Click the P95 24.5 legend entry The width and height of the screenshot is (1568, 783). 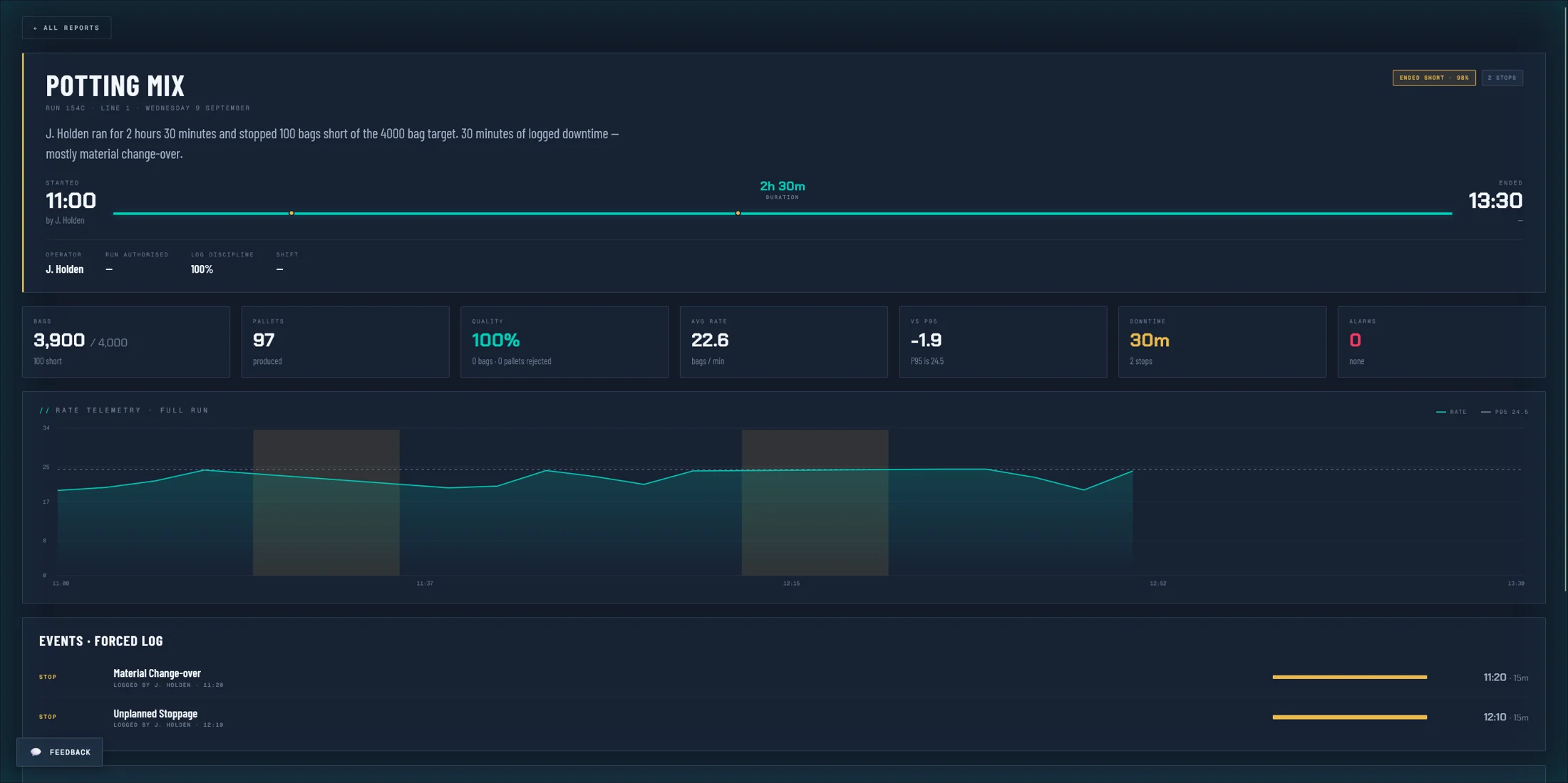point(1505,412)
